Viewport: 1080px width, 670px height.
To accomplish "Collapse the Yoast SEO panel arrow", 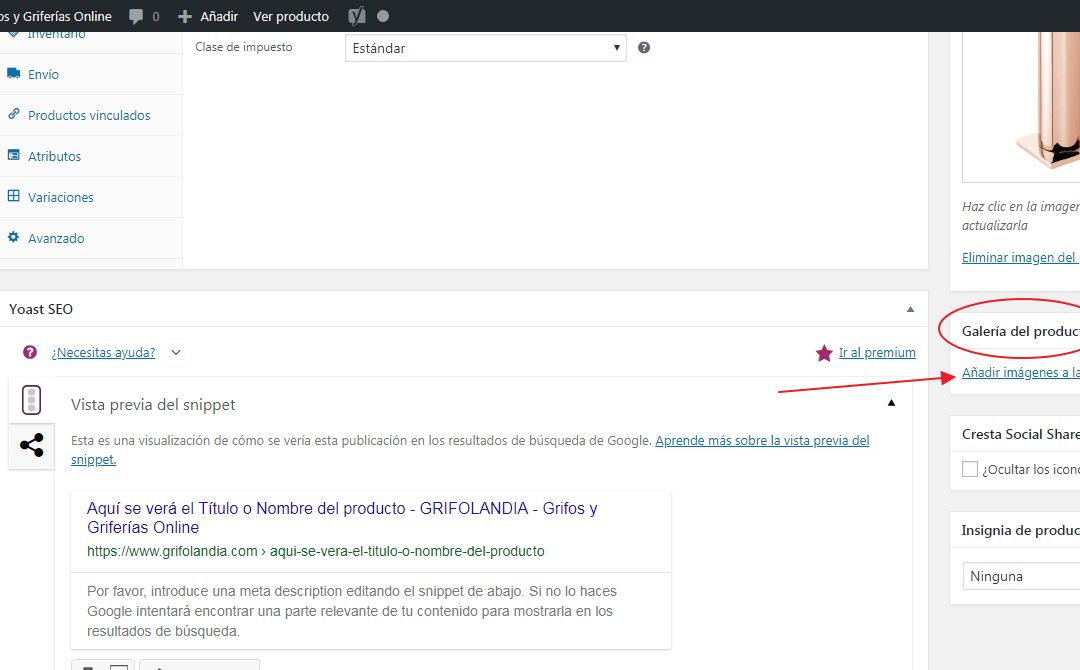I will coord(911,309).
